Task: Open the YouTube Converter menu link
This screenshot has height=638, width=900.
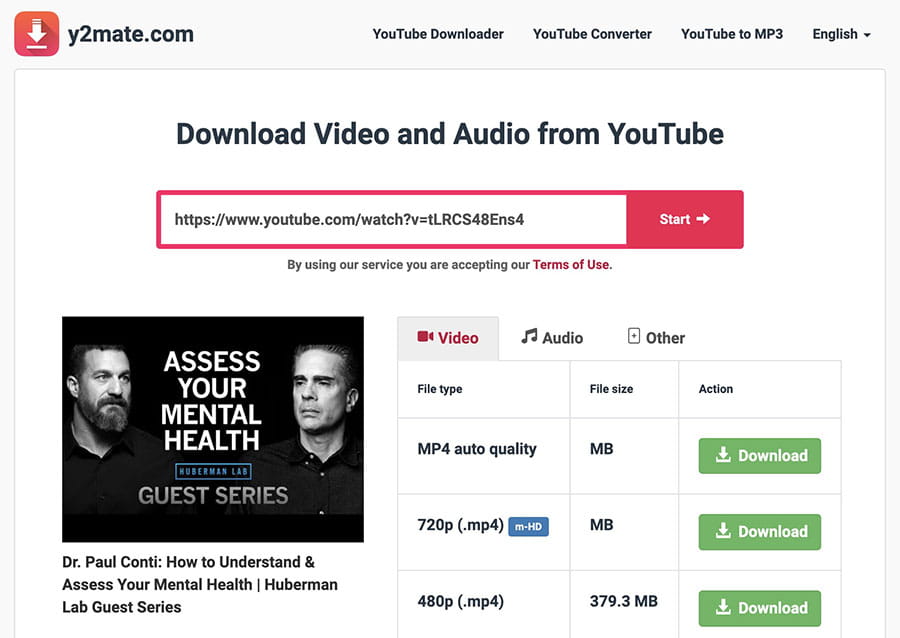Action: click(x=592, y=34)
